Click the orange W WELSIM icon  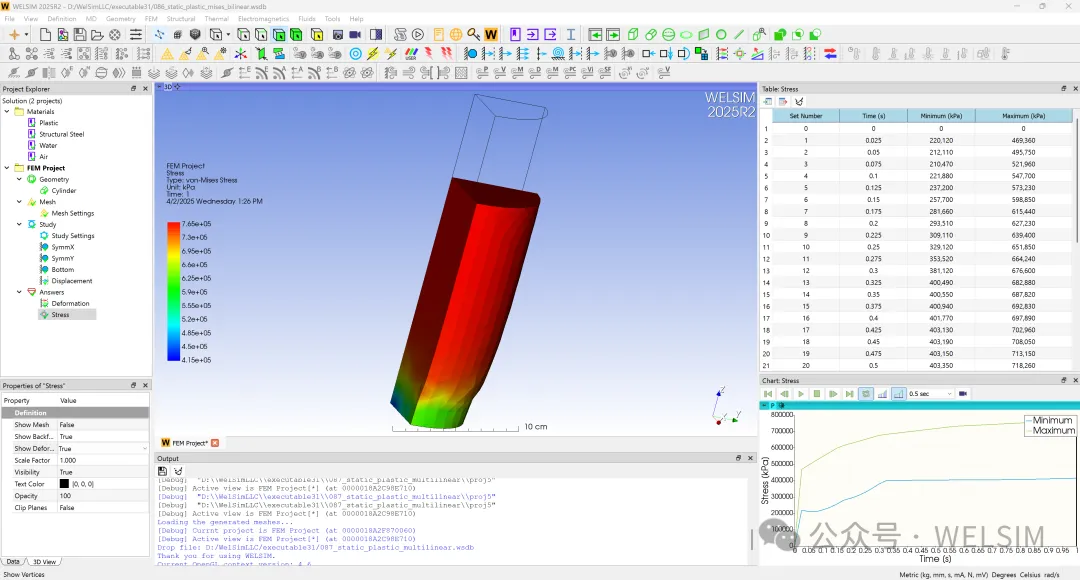[x=491, y=34]
